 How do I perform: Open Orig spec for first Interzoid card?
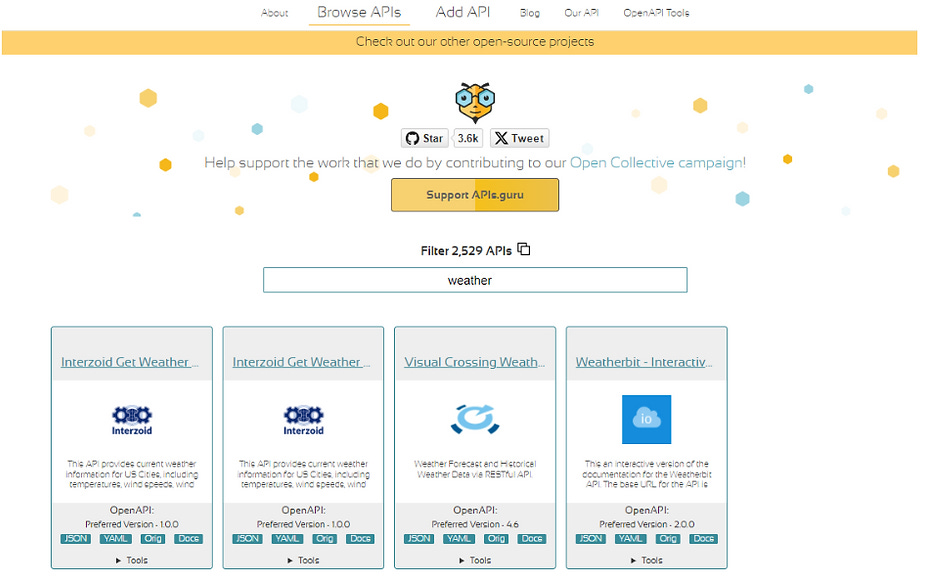153,539
